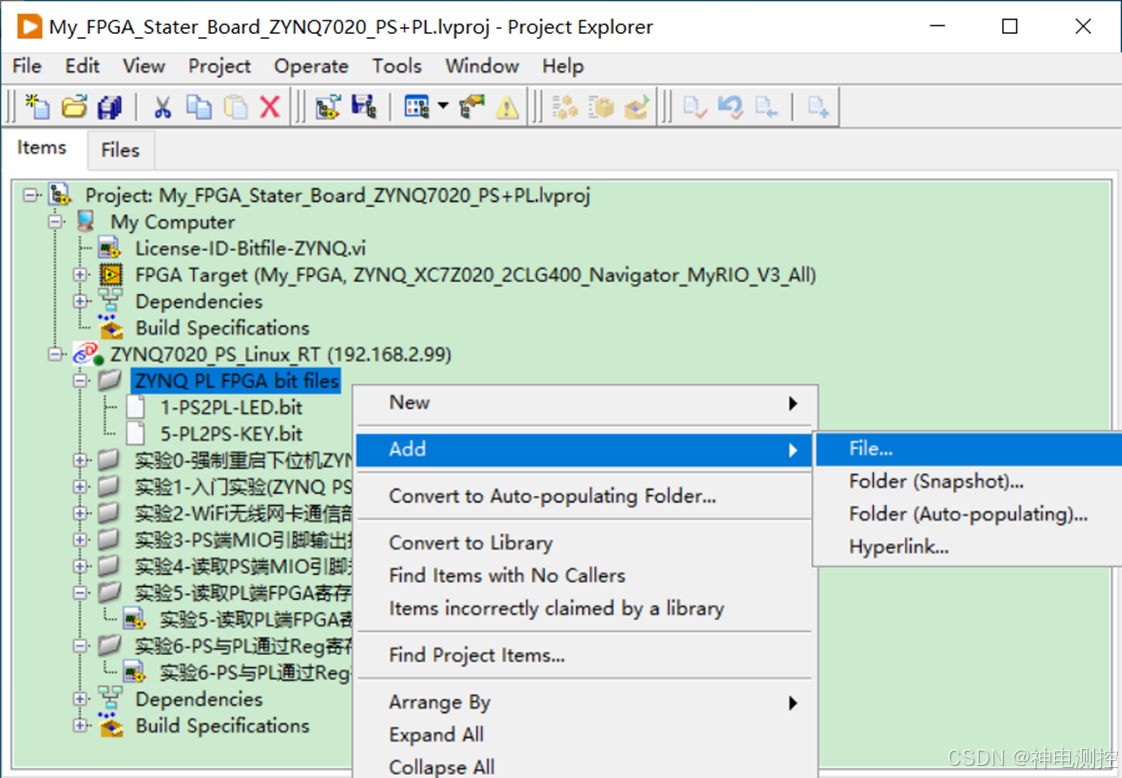Switch to the Items tab
Screen dimensions: 1122x778
42,147
